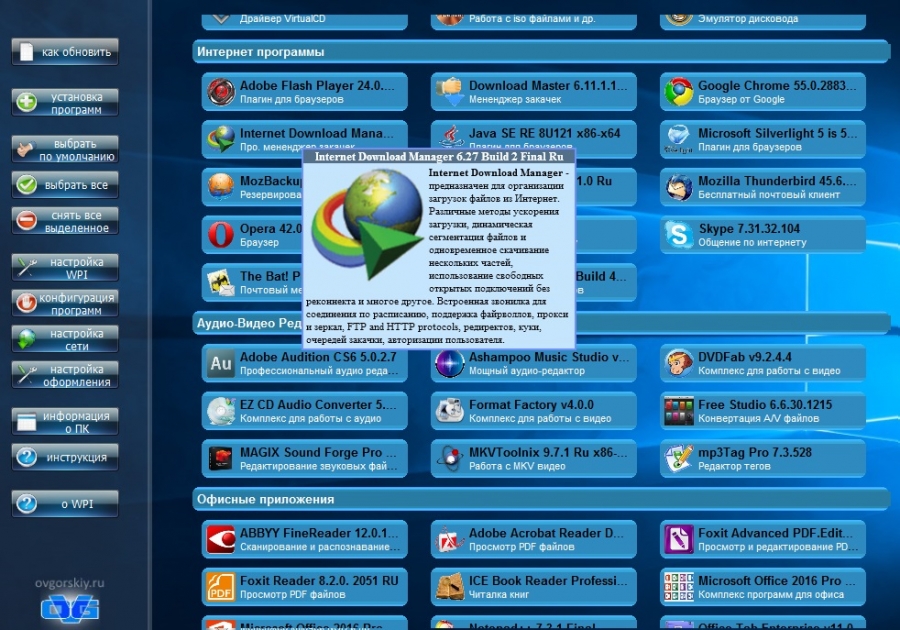Select 'mp3Tag Pro 7.3.528' entry text
Screen dimensions: 900x630
click(755, 452)
